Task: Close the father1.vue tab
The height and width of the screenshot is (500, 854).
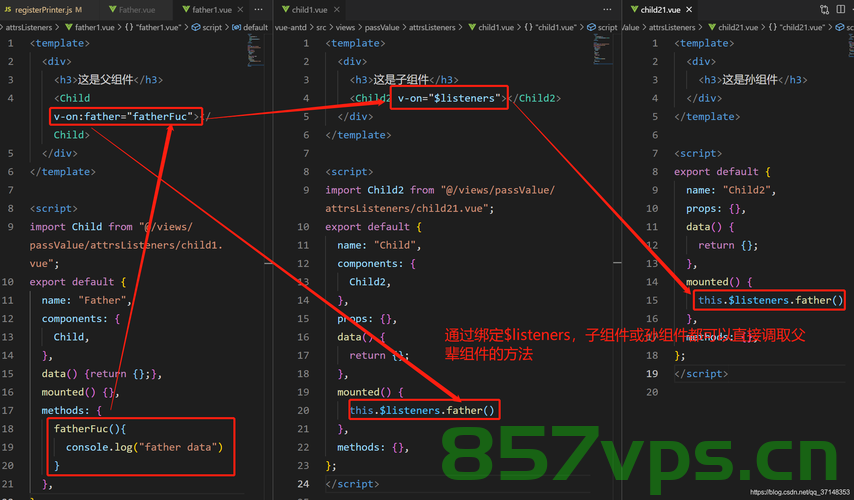Action: coord(240,10)
